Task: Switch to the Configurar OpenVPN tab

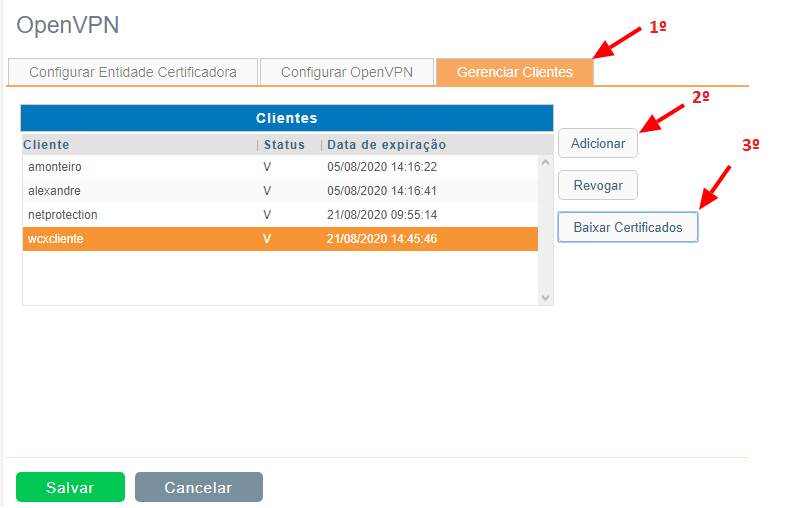Action: [347, 72]
